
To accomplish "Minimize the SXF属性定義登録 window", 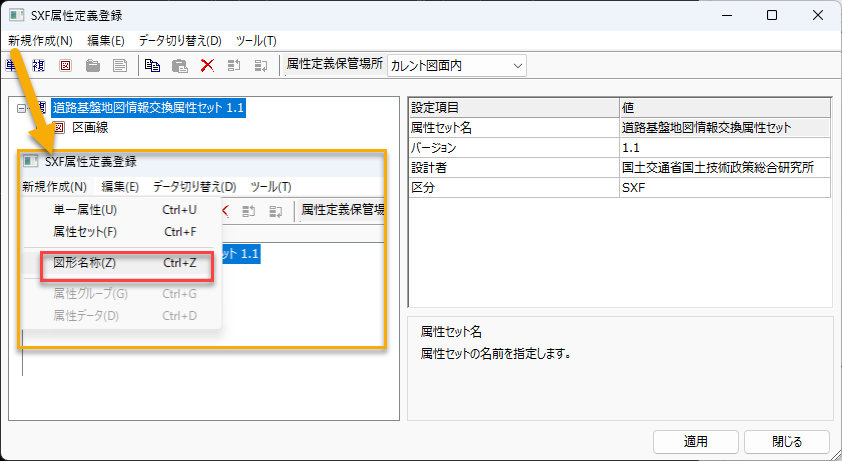I will coord(727,15).
